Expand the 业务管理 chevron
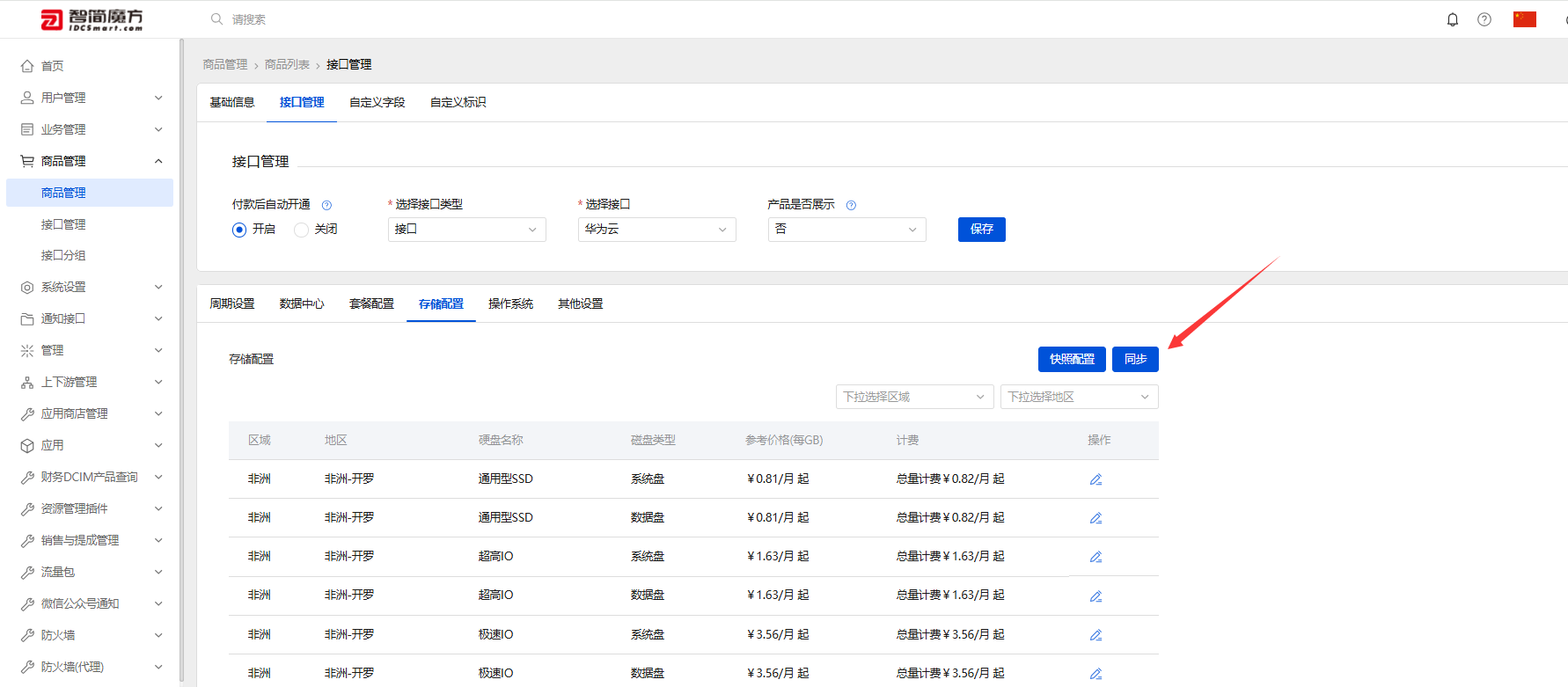Image resolution: width=1568 pixels, height=687 pixels. (158, 129)
